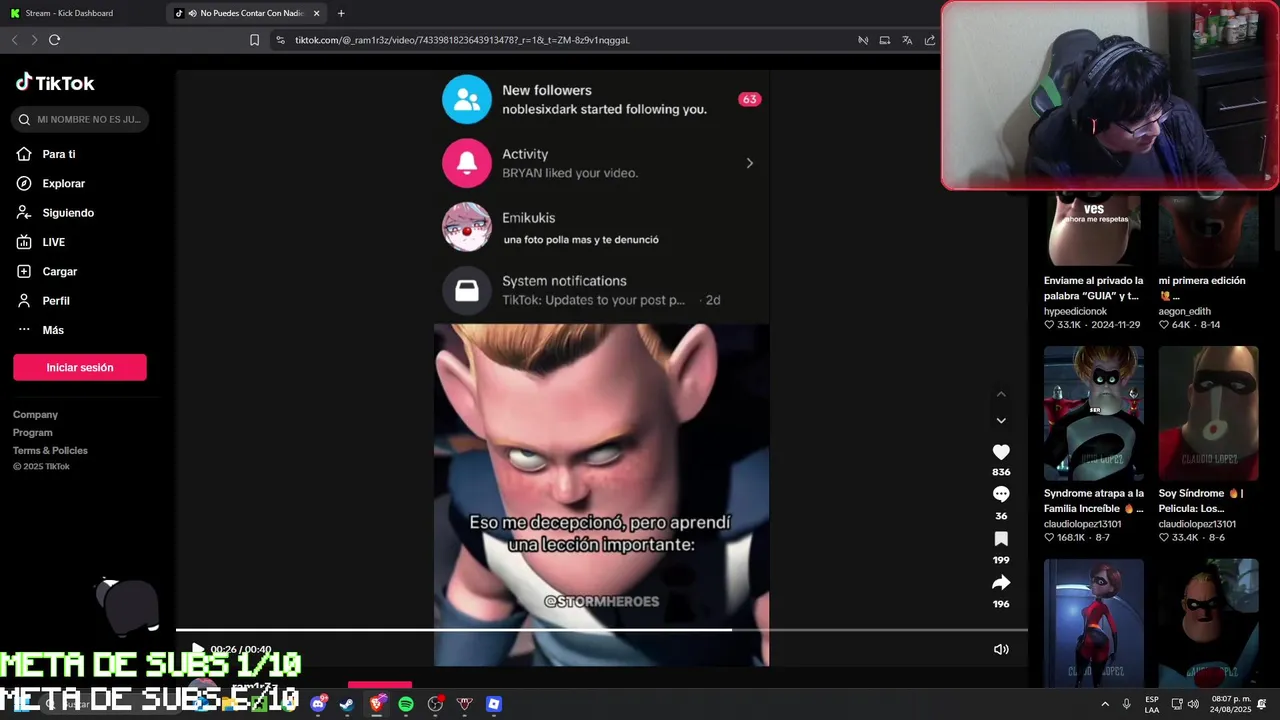1280x720 pixels.
Task: Open Steam from the taskbar
Action: [347, 704]
